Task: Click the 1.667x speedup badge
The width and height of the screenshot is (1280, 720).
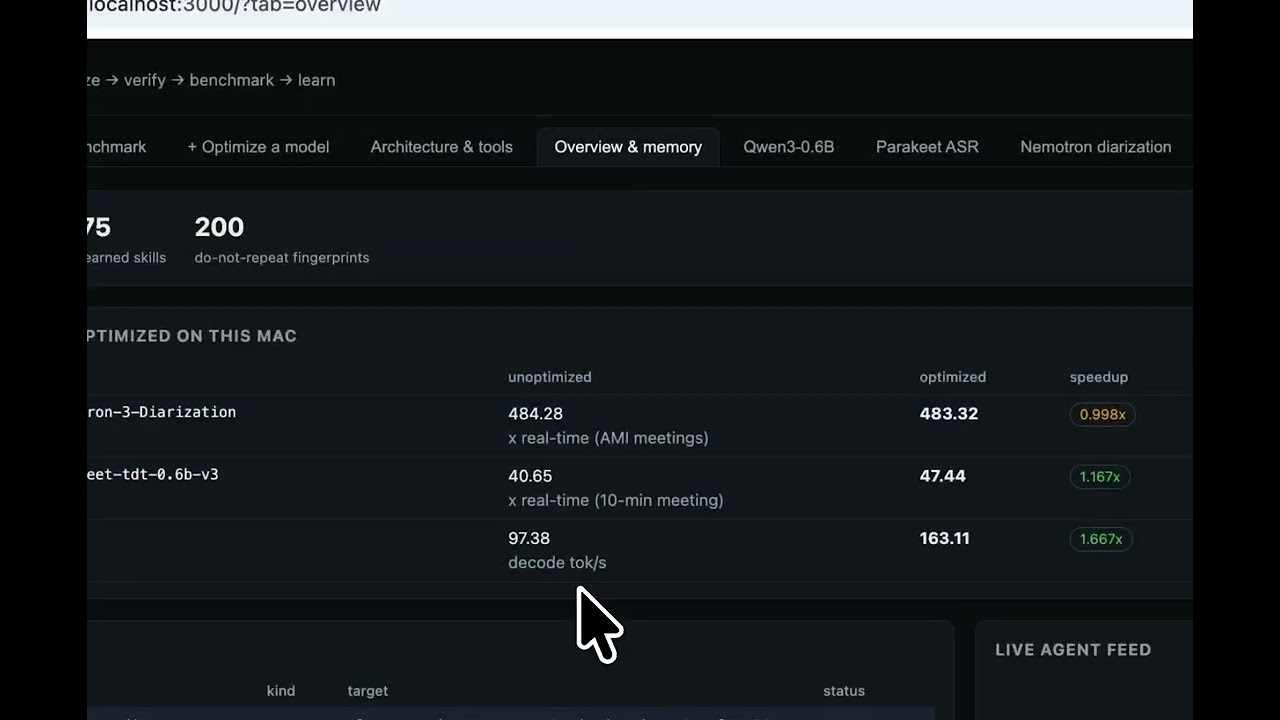Action: [1101, 539]
